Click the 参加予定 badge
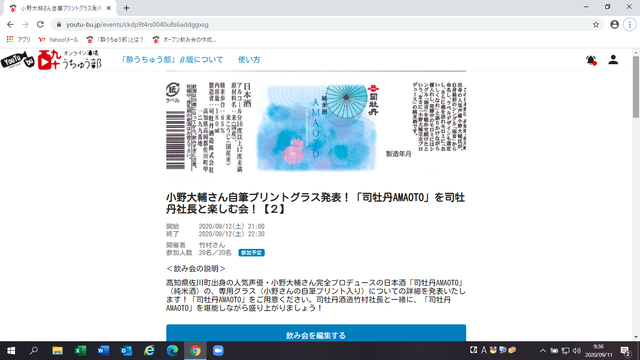The image size is (640, 360). point(251,253)
